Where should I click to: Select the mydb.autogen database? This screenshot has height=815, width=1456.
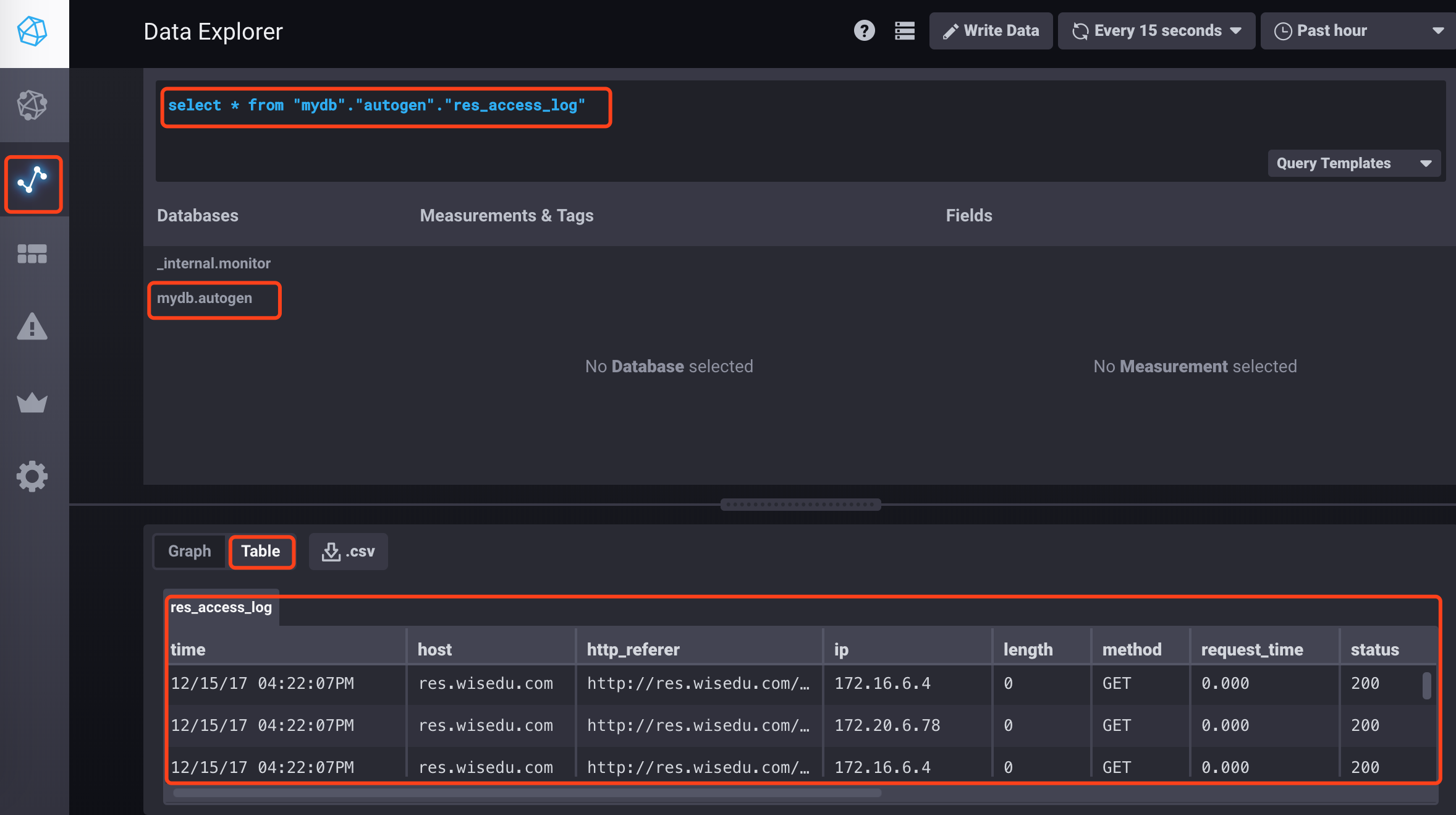[x=205, y=298]
